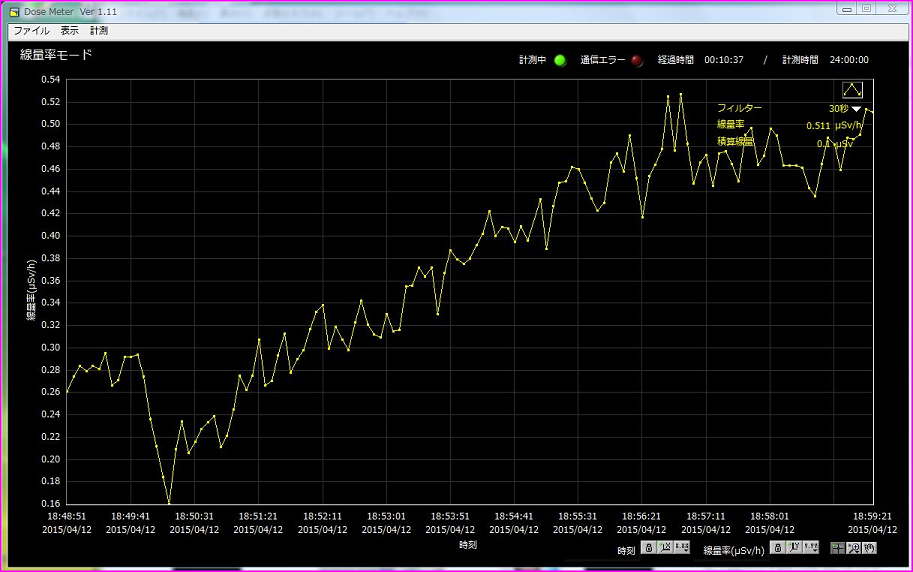This screenshot has width=913, height=572.
Task: Click the dose rate axis autoscale icon
Action: click(x=793, y=548)
